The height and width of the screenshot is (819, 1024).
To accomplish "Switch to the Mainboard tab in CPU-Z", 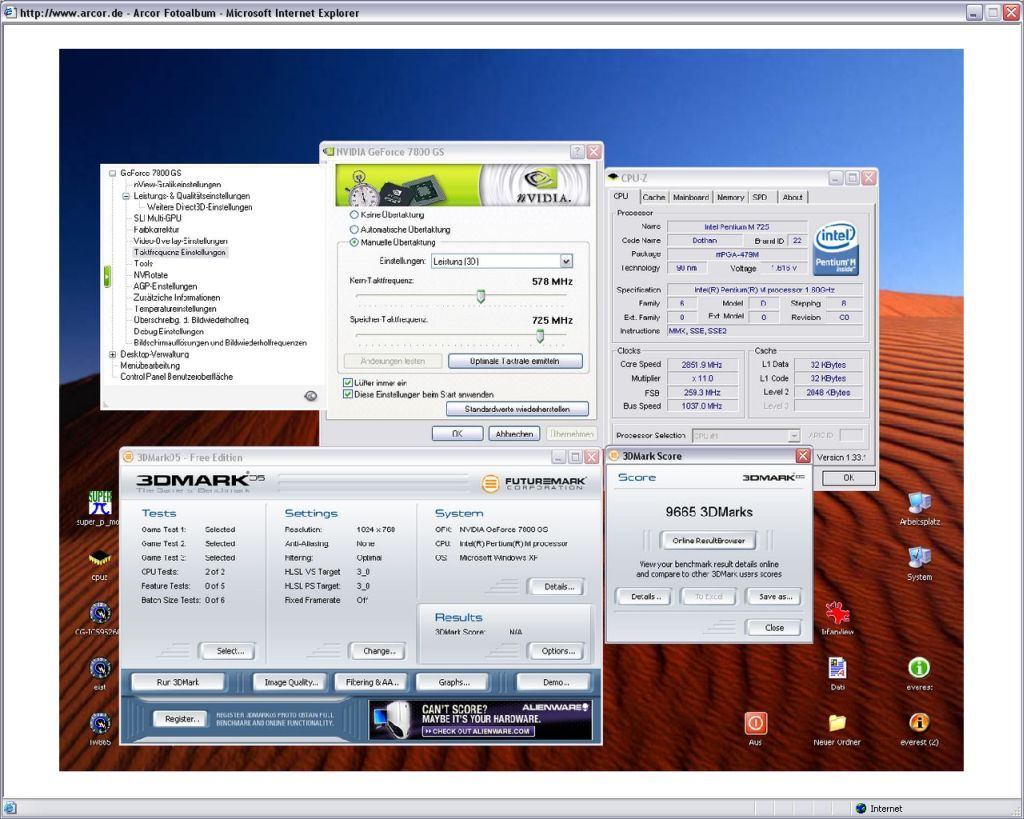I will click(690, 197).
